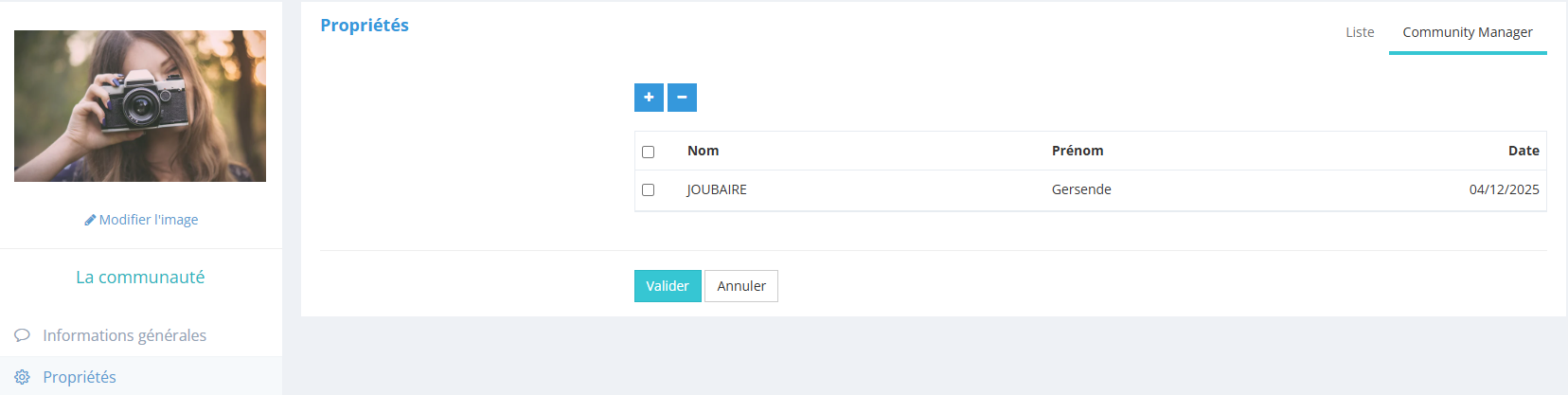Click the speech bubble icon in the sidebar
Image resolution: width=1568 pixels, height=395 pixels.
pyautogui.click(x=22, y=335)
